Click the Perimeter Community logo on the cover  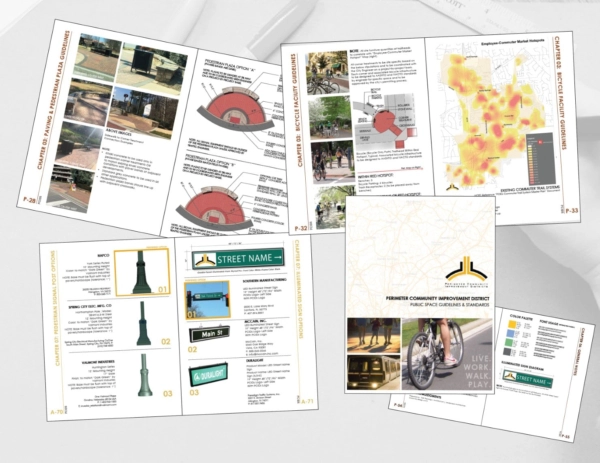(x=467, y=271)
